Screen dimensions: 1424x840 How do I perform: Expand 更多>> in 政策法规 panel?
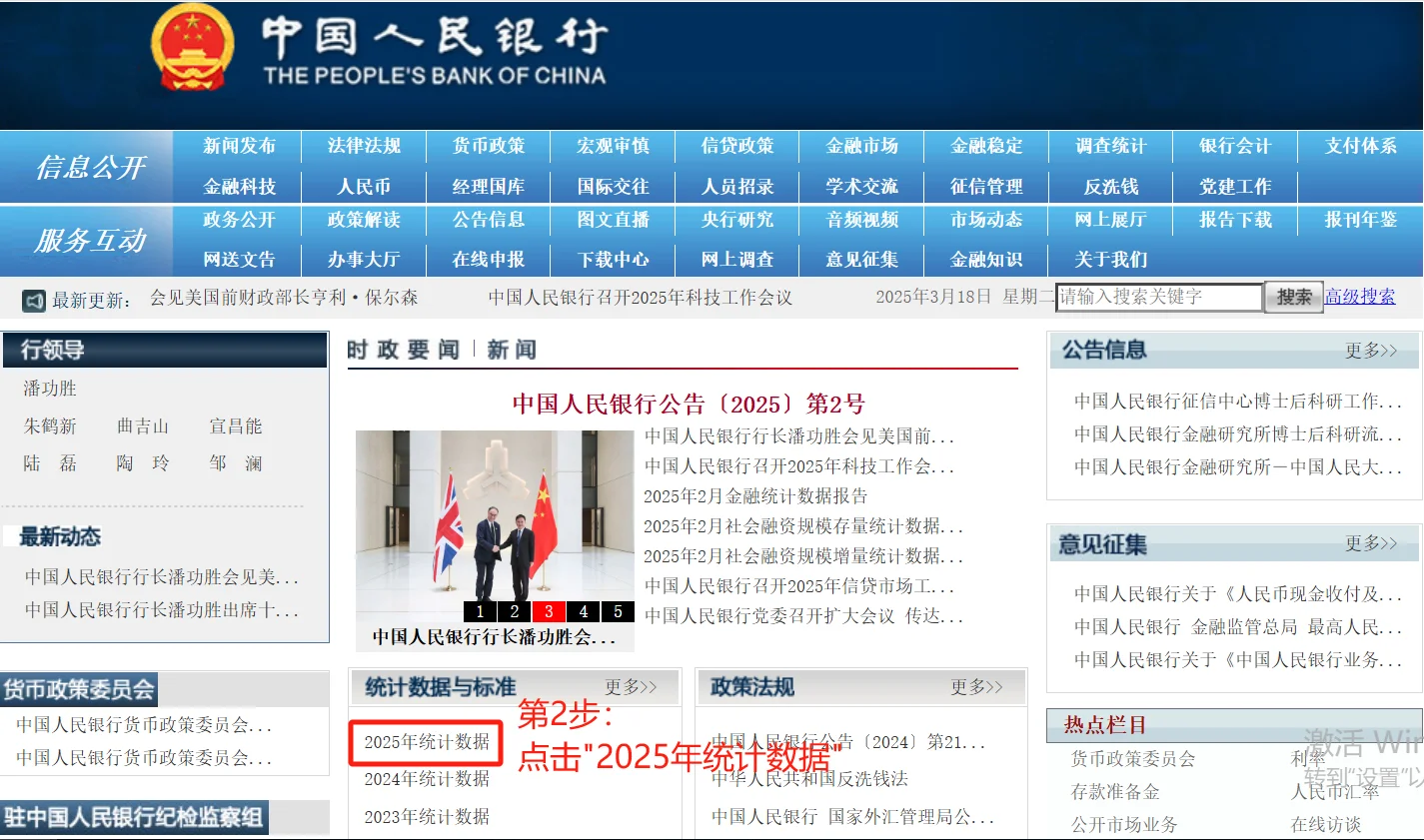[976, 687]
